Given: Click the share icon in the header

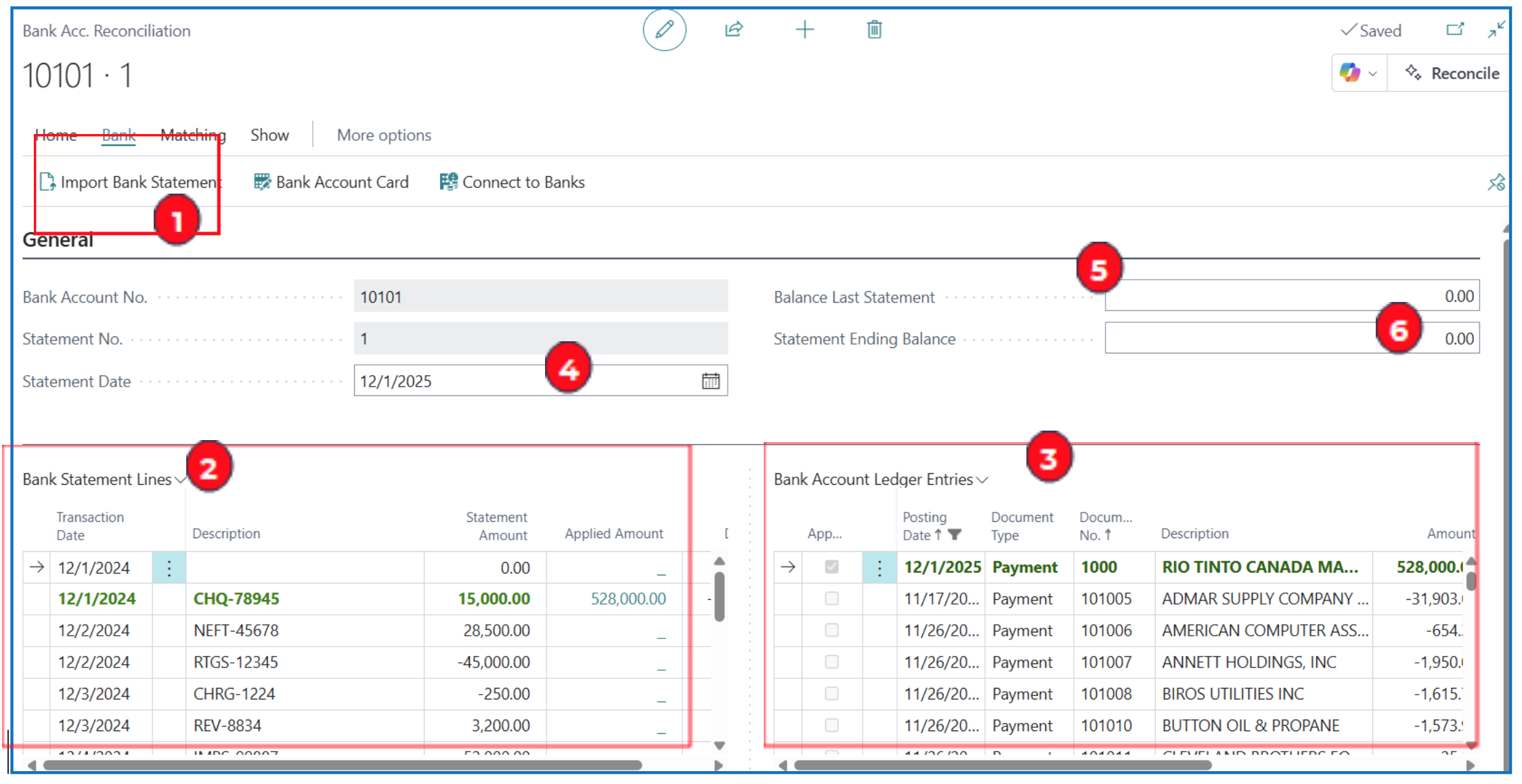Looking at the screenshot, I should pyautogui.click(x=734, y=30).
